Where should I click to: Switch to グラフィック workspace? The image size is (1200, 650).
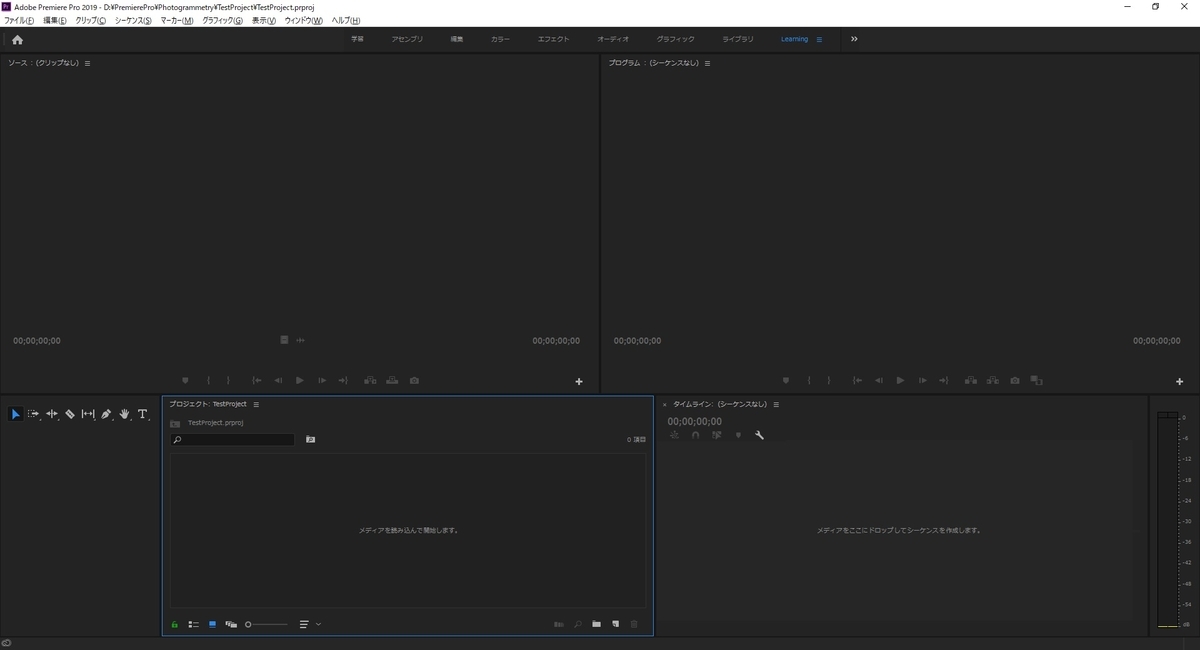676,39
